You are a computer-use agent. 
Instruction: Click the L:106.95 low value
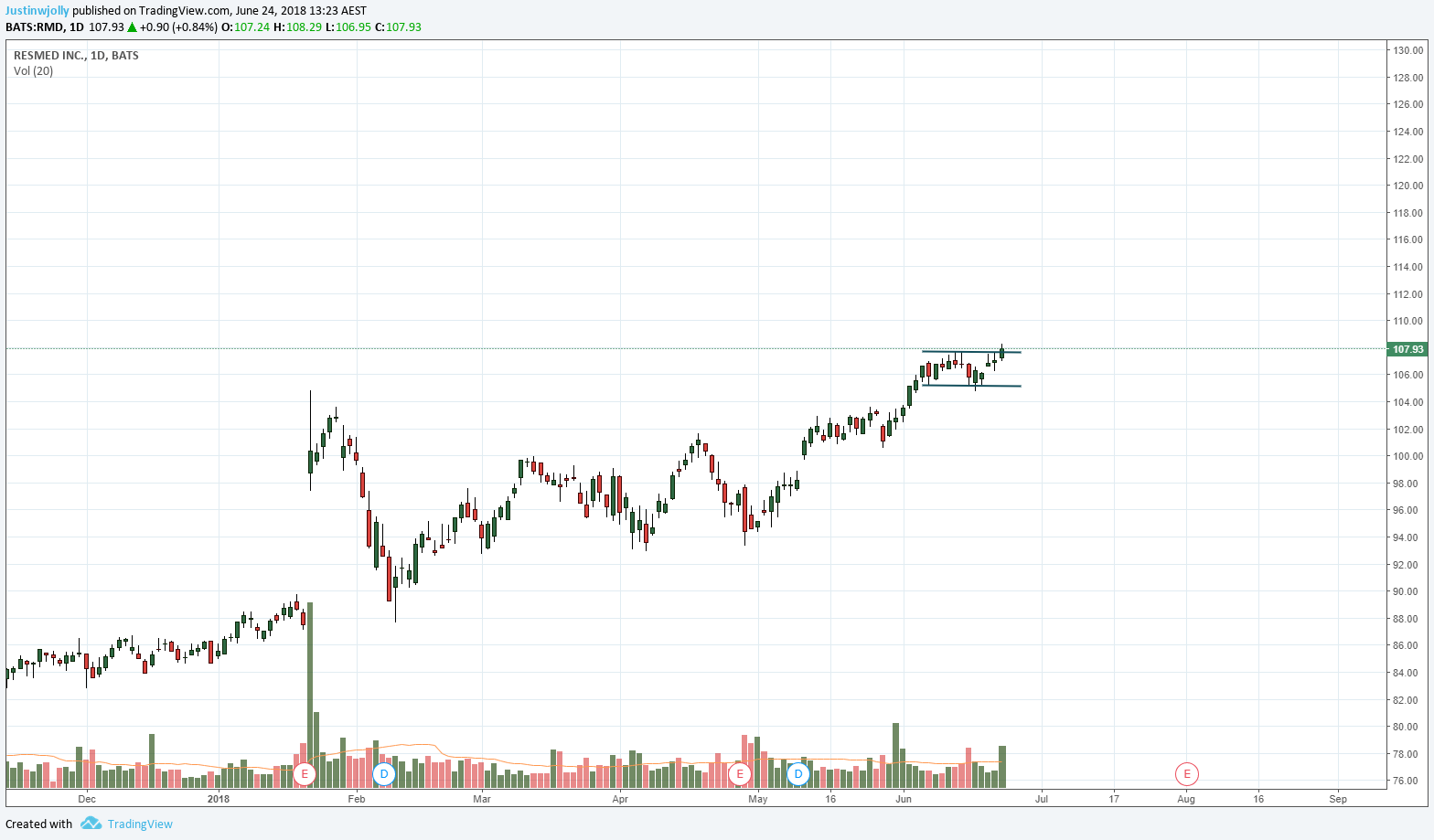pyautogui.click(x=348, y=27)
